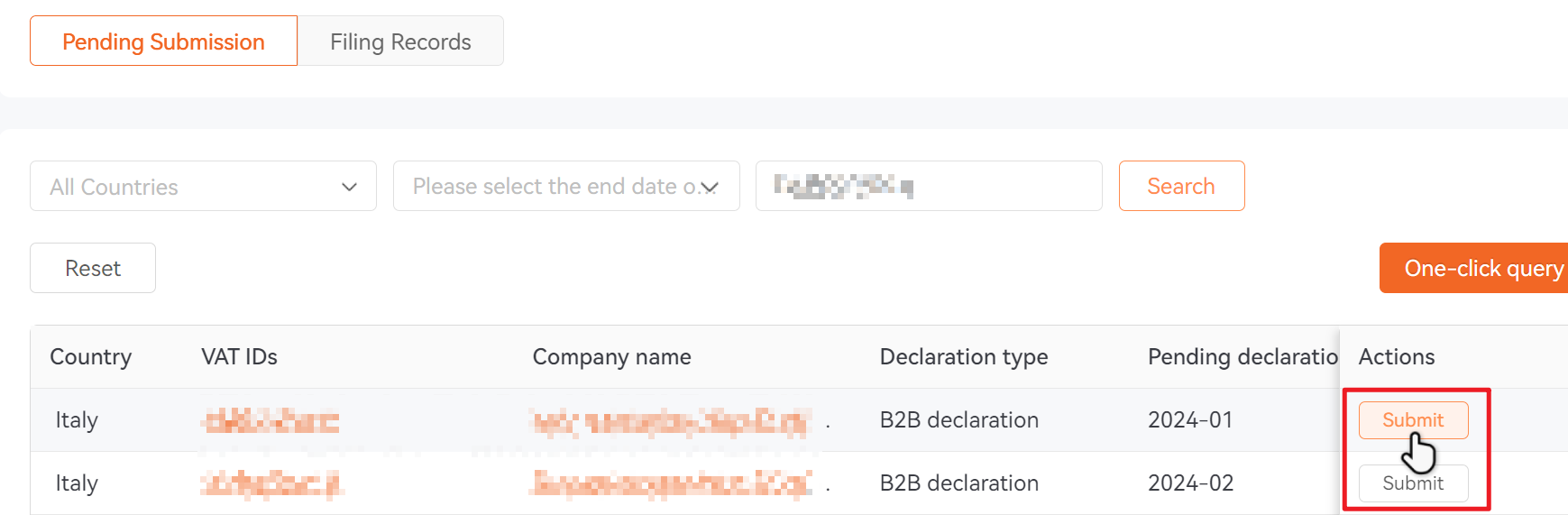Select the Company name column header

point(611,357)
